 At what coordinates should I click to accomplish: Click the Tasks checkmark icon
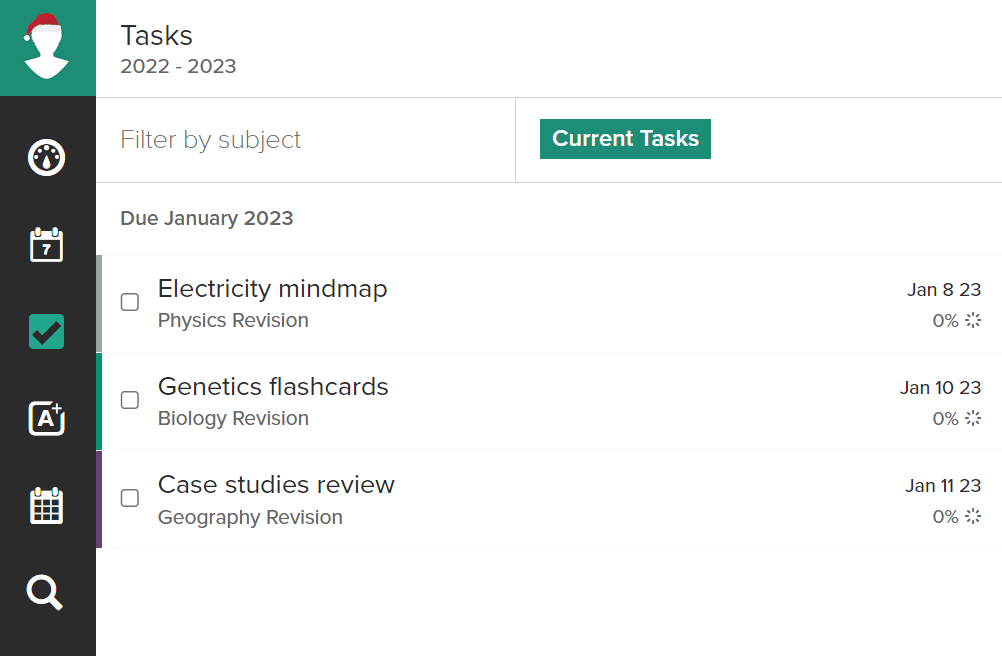pyautogui.click(x=46, y=331)
